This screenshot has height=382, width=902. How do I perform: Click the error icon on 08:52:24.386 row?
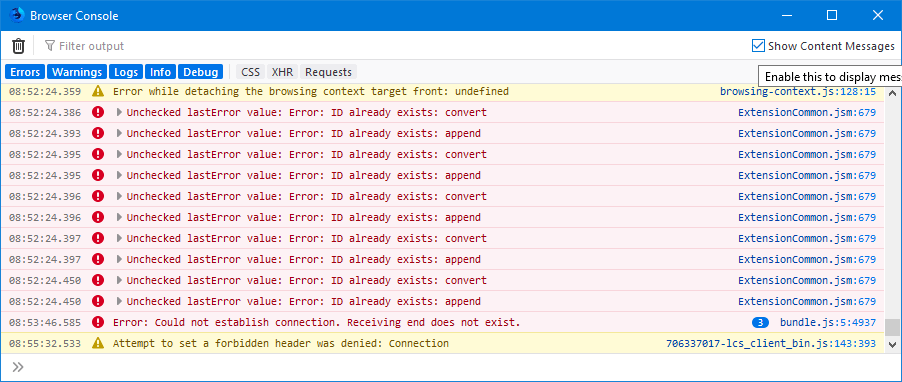(98, 112)
